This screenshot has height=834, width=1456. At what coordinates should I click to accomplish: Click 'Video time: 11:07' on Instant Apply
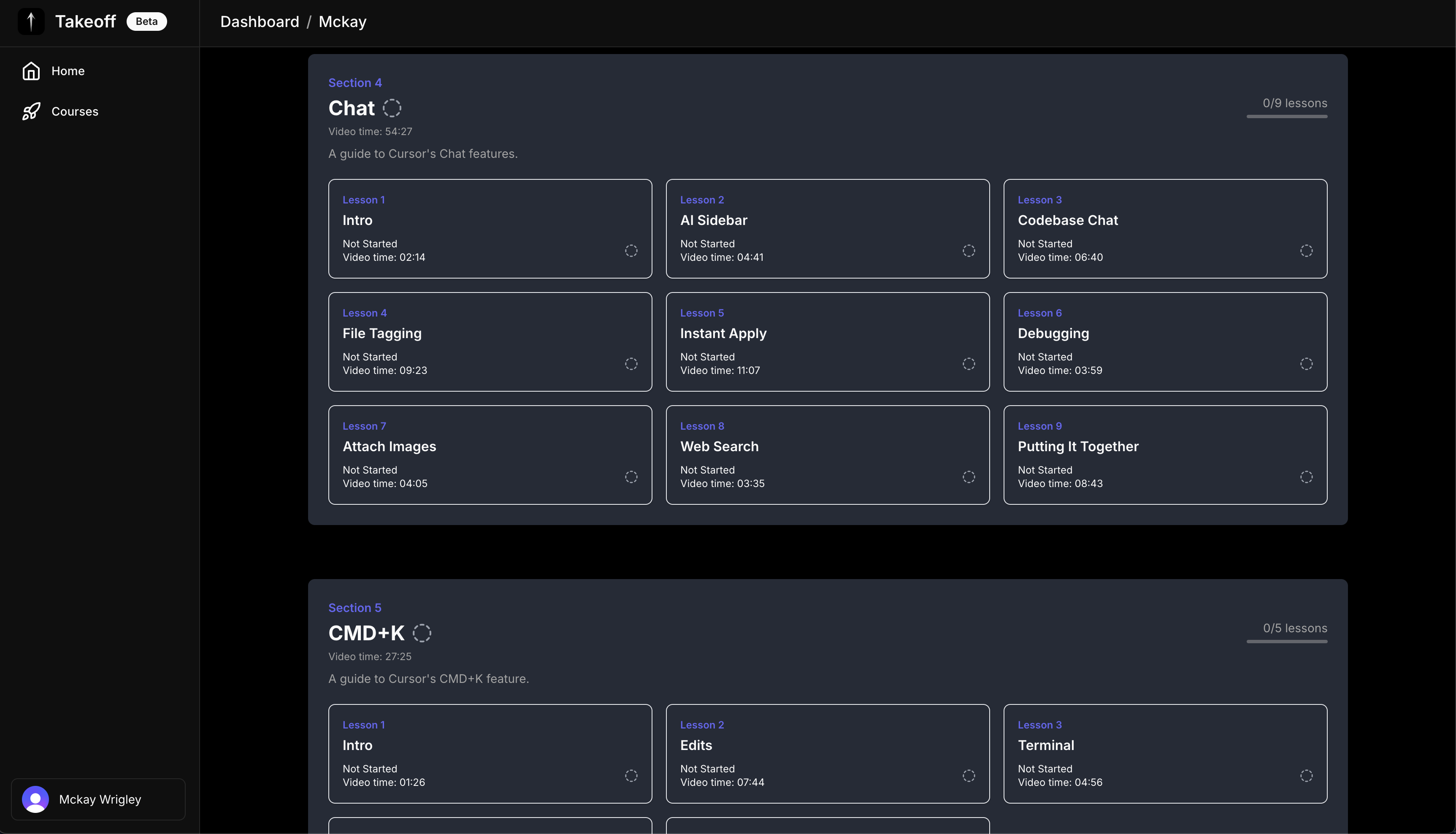tap(720, 371)
